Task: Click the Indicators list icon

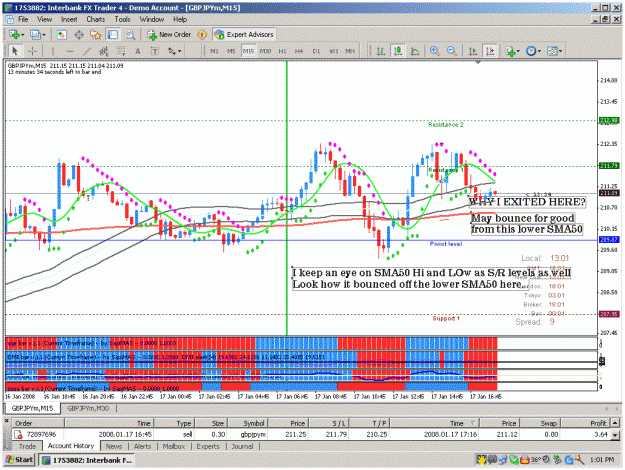Action: 510,51
